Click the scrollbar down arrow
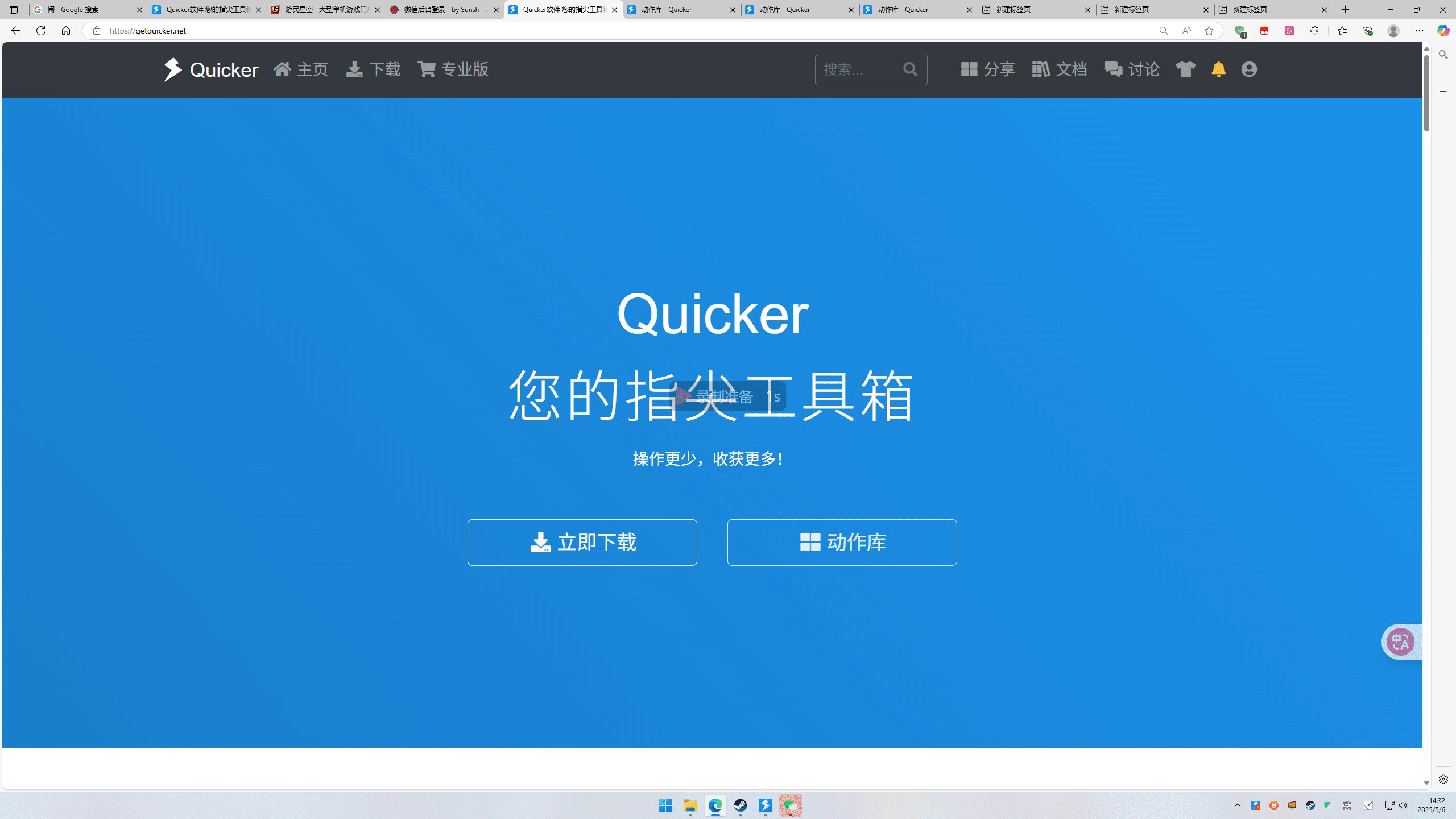 pyautogui.click(x=1426, y=783)
